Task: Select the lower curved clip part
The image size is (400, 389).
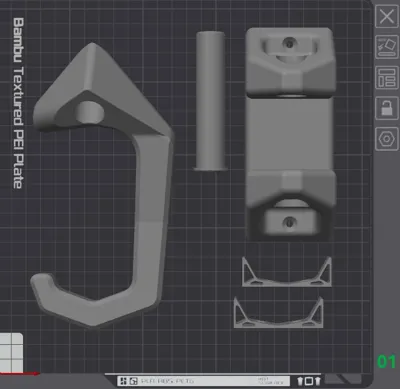Action: [x=279, y=313]
